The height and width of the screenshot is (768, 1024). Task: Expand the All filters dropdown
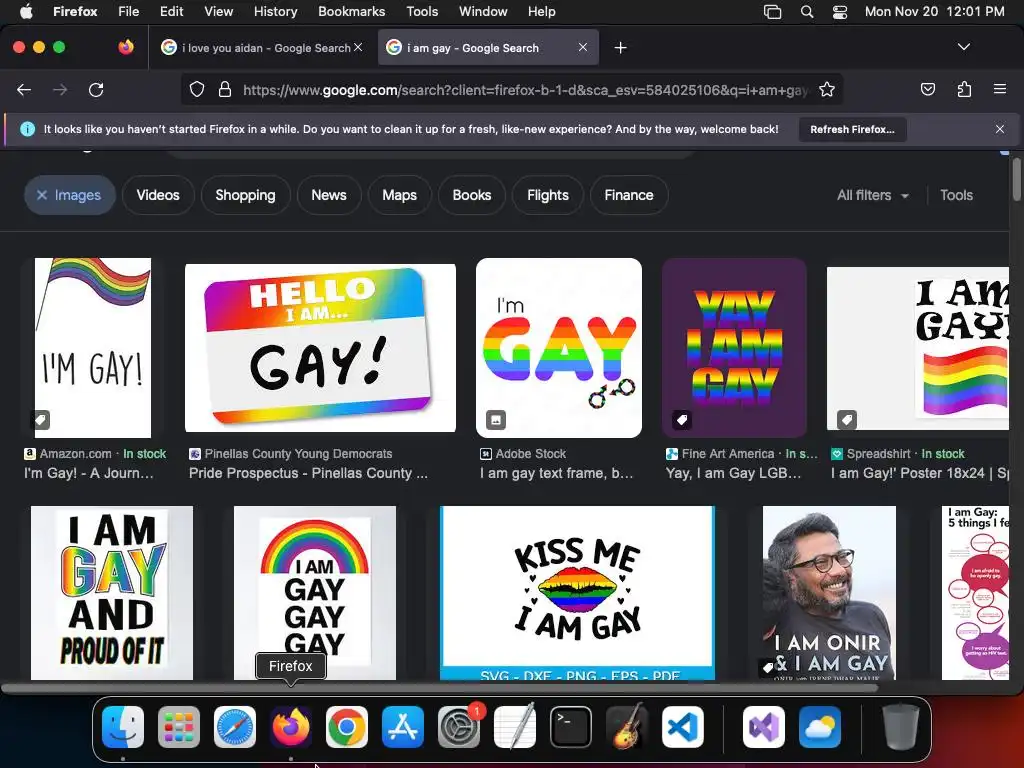[x=872, y=195]
